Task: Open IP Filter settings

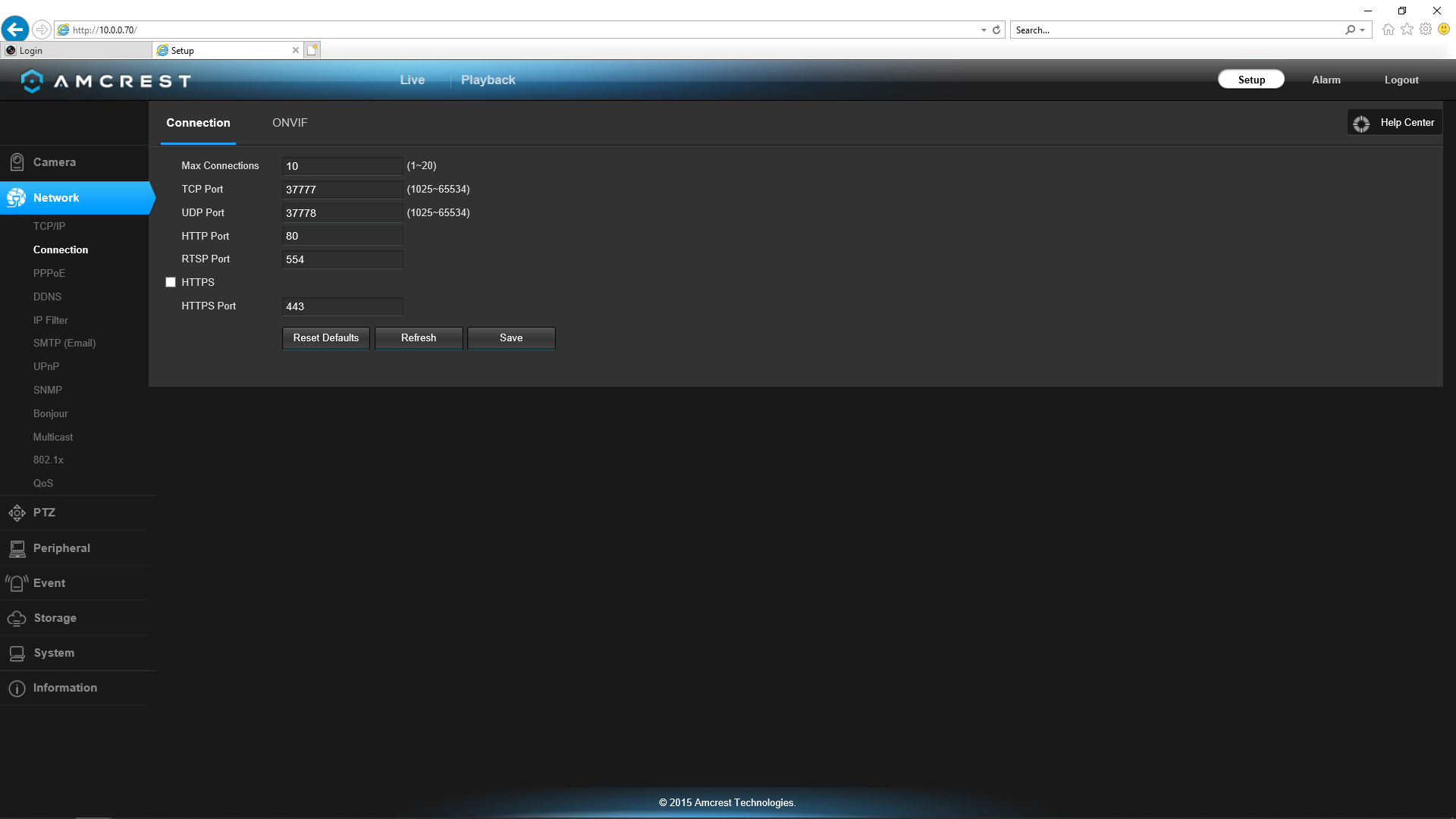Action: [51, 321]
